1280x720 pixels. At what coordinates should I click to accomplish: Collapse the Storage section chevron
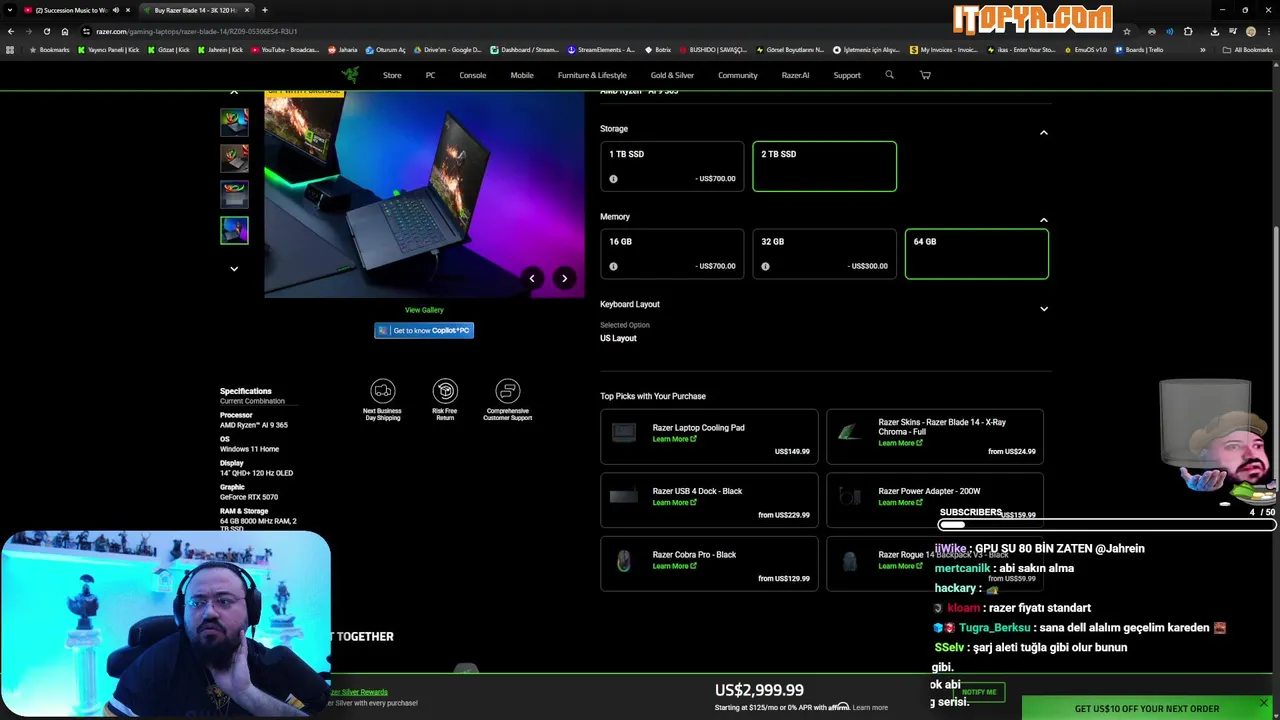click(1043, 132)
